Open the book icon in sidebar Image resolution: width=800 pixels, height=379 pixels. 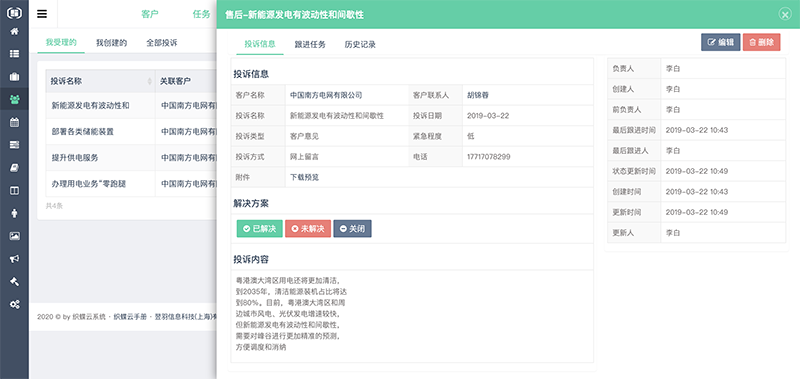tap(14, 168)
